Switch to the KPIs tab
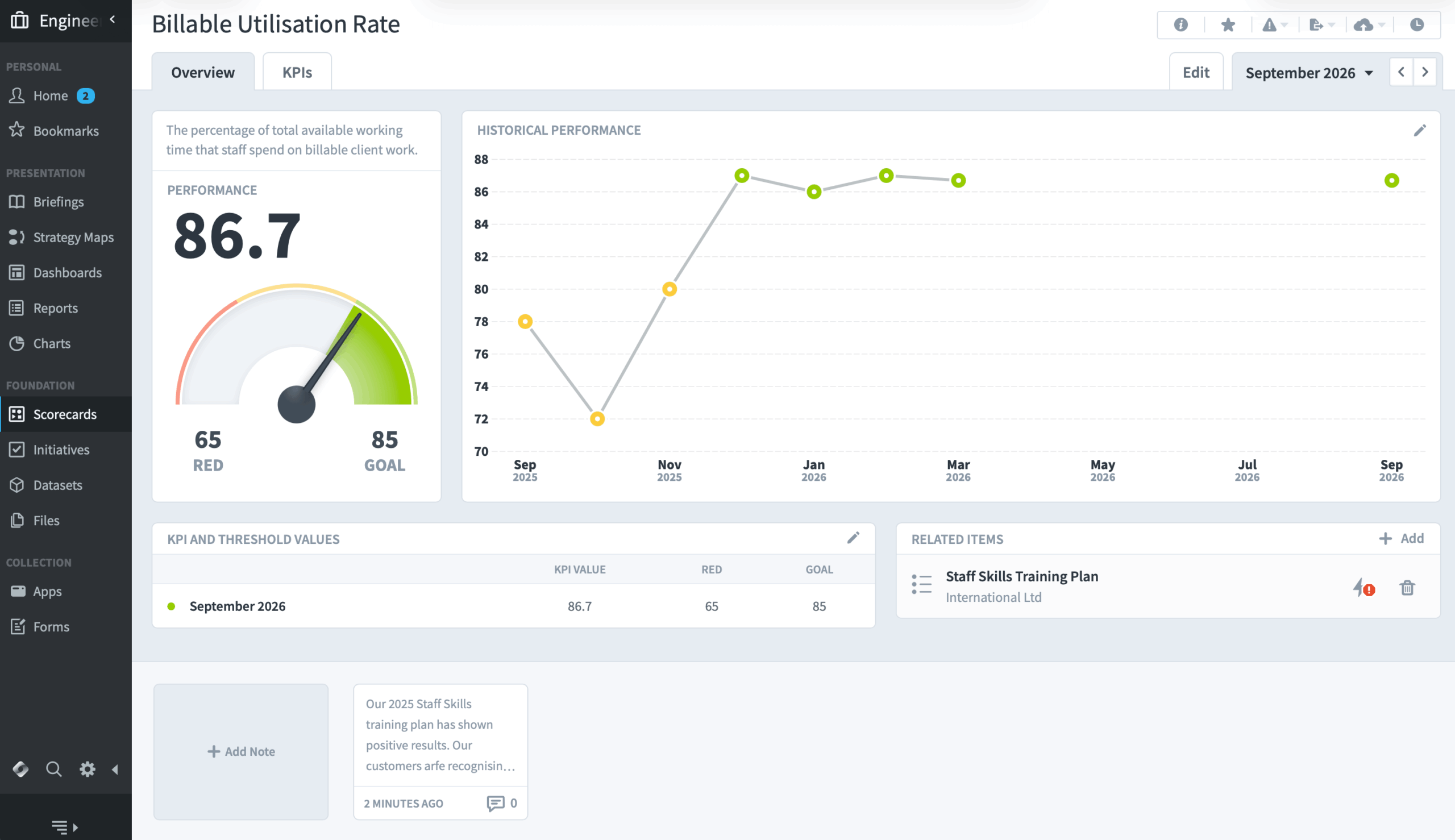 pos(297,72)
